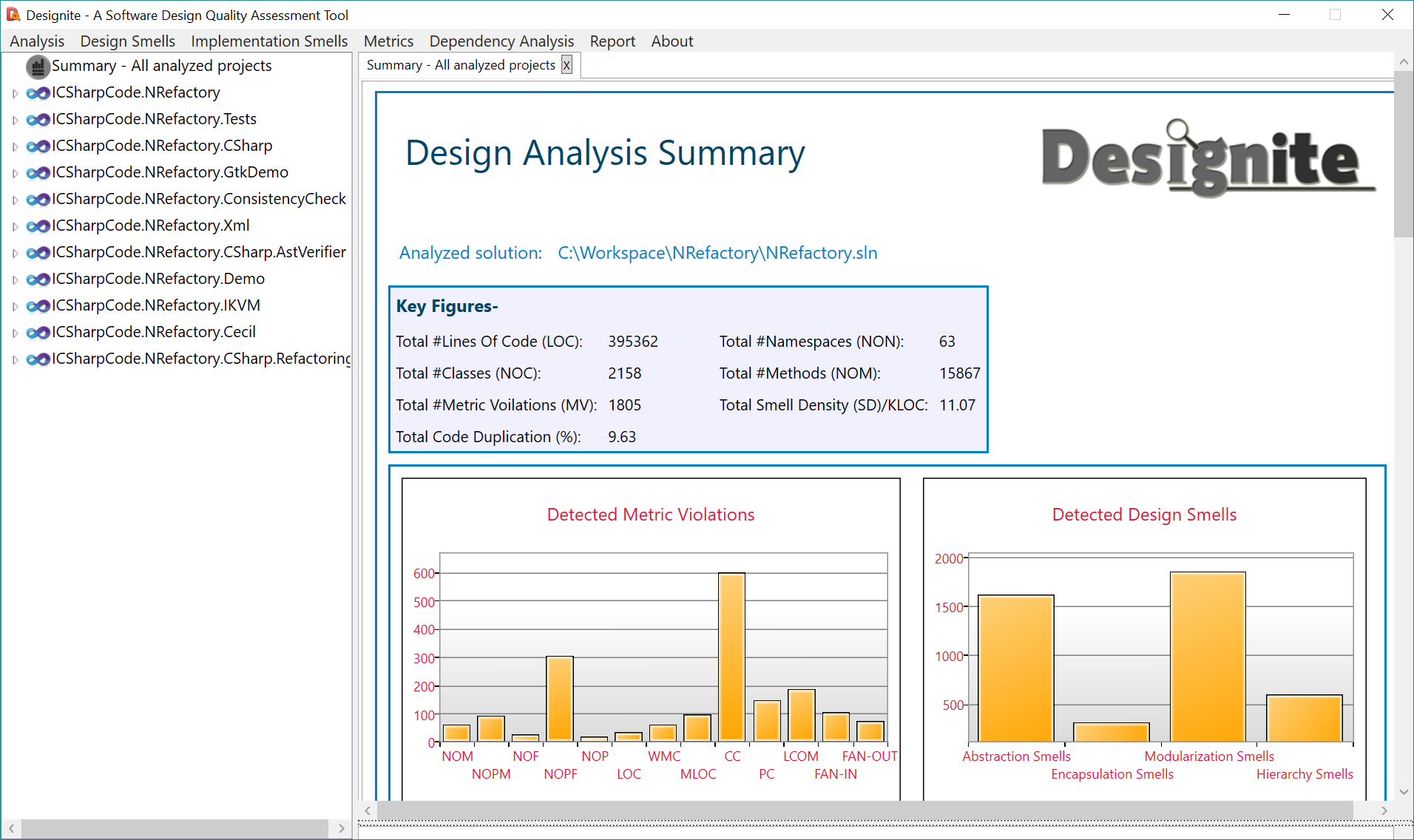Click the NOPF bar in Metric Violations chart
The width and height of the screenshot is (1414, 840).
pyautogui.click(x=560, y=699)
